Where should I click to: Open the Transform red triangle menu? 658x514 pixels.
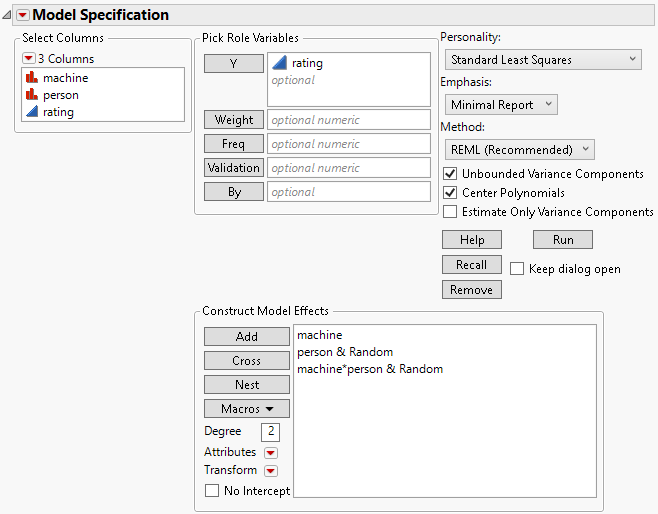click(x=270, y=471)
